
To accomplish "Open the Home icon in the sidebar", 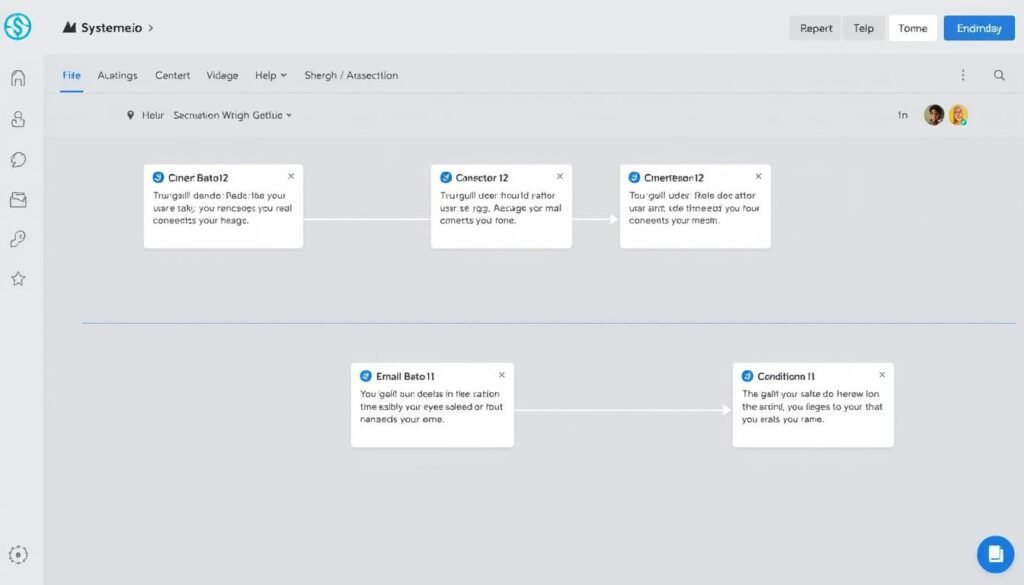I will (x=18, y=78).
